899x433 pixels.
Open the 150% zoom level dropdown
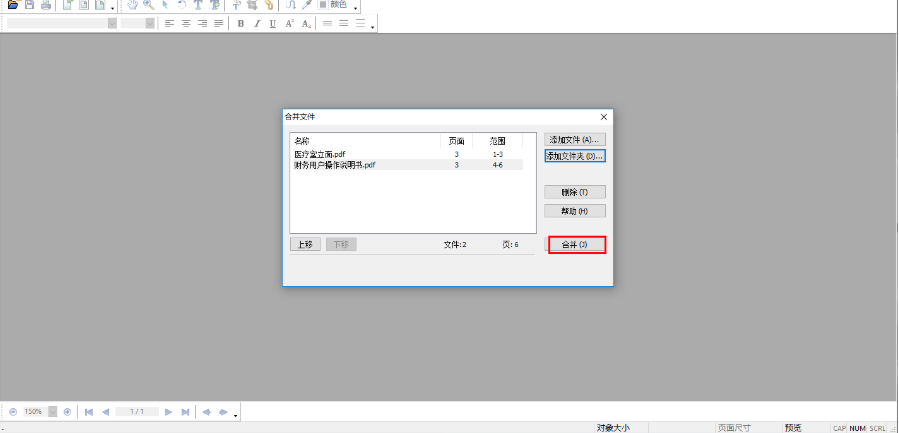point(53,412)
